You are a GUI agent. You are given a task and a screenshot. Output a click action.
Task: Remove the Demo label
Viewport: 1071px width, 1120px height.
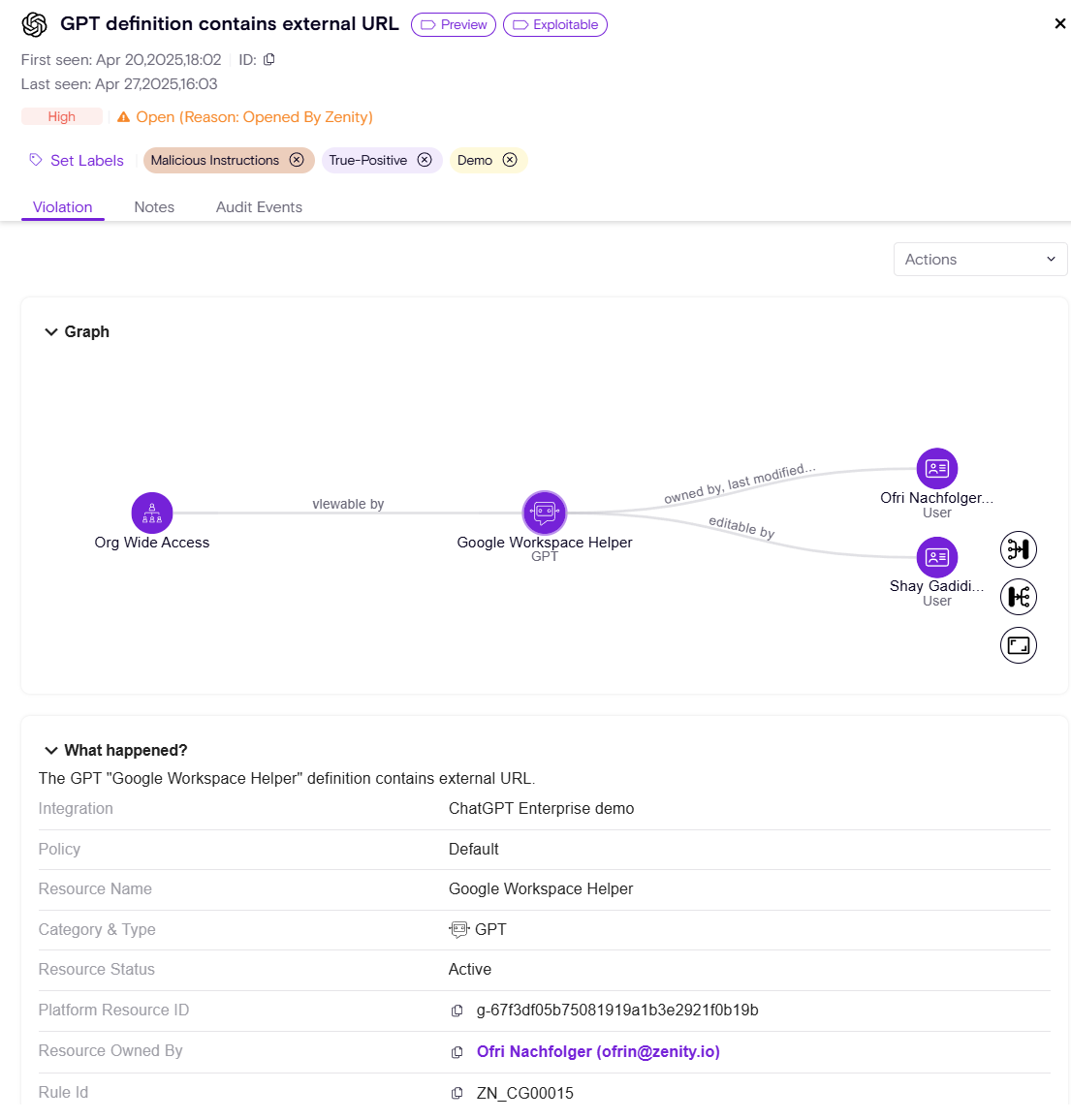510,160
